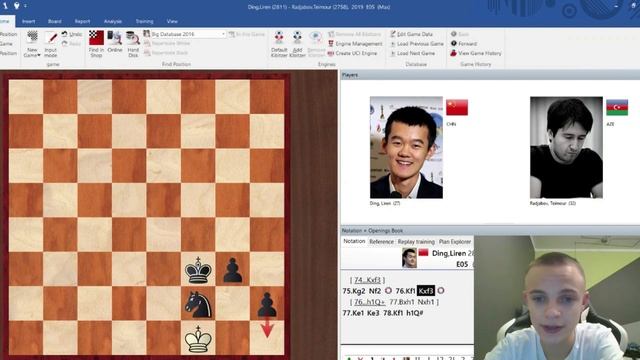Click move 78.Kf1 in notation
The image size is (640, 360).
(393, 313)
